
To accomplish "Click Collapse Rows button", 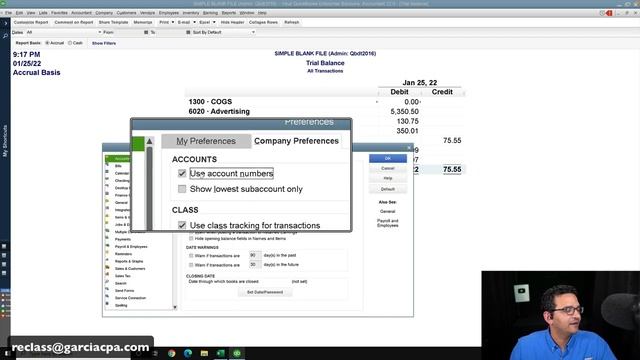I will coord(263,22).
